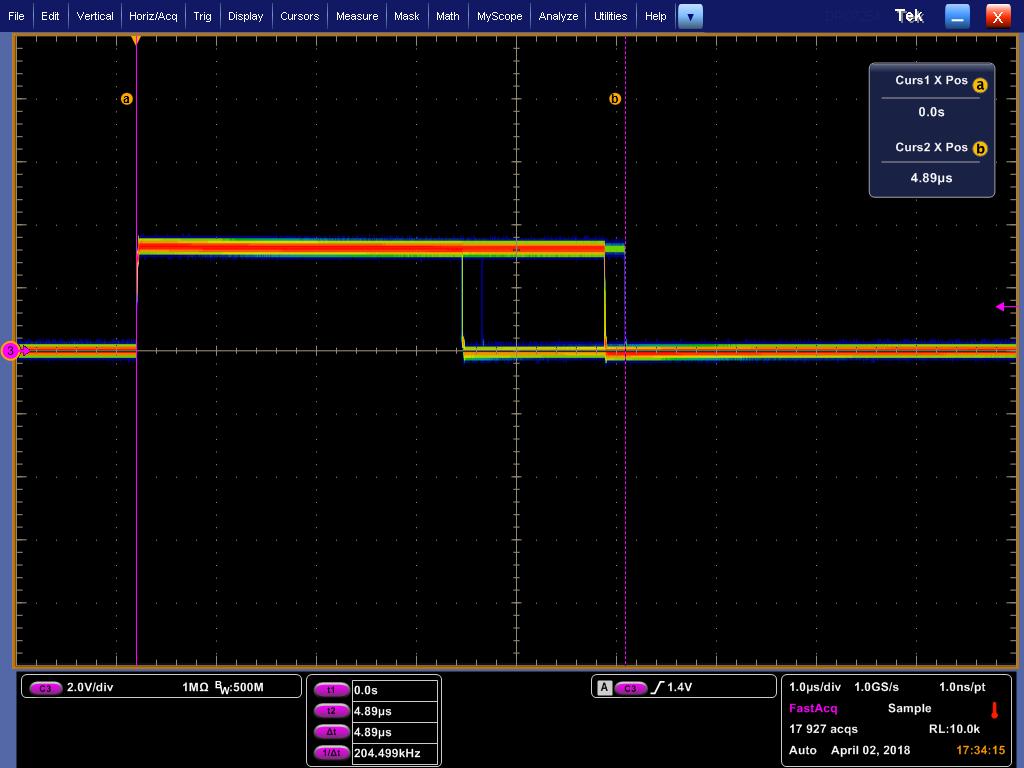Click the orange trigger position marker at top

coord(136,40)
